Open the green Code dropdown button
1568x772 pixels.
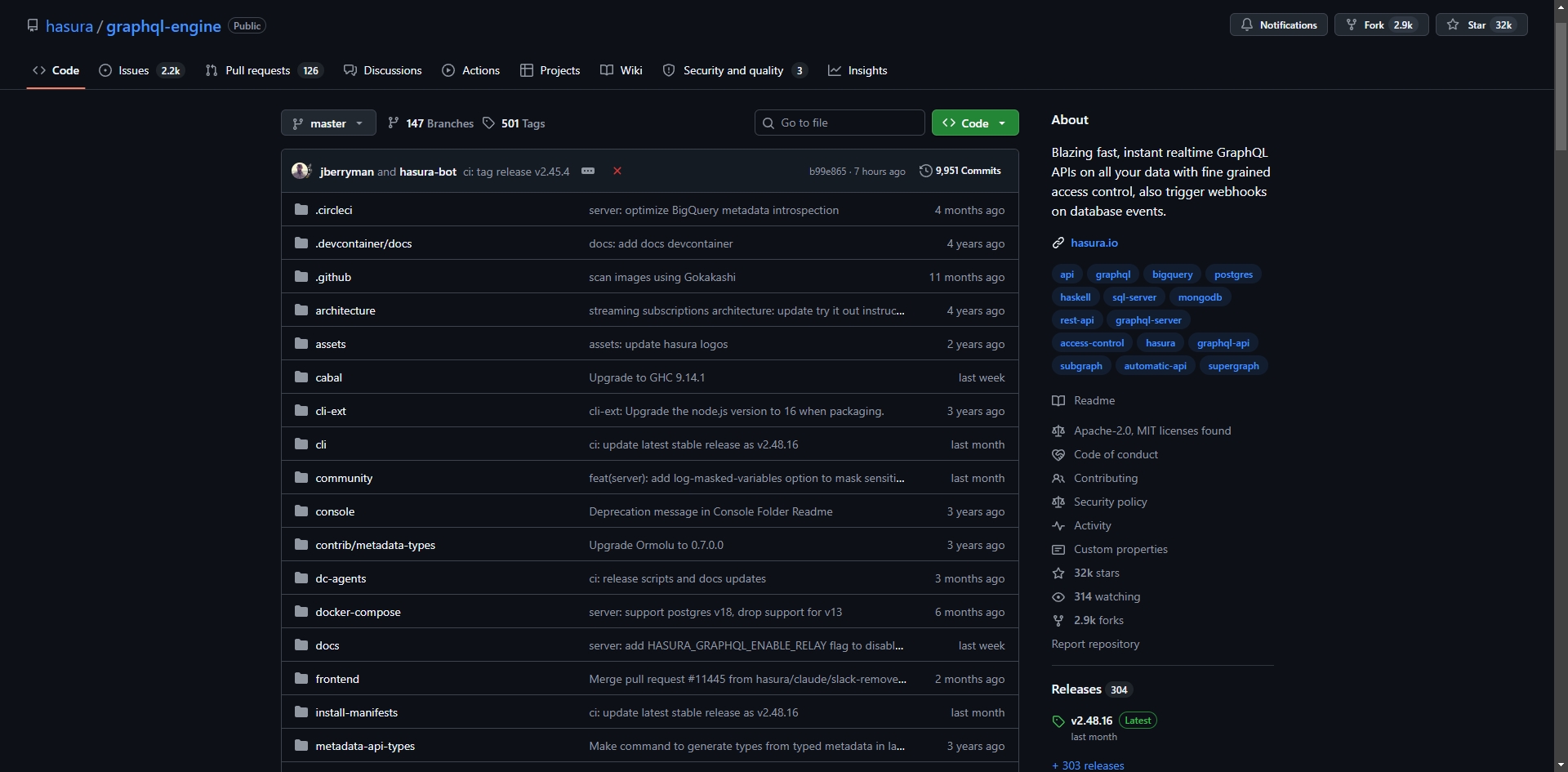click(x=975, y=123)
